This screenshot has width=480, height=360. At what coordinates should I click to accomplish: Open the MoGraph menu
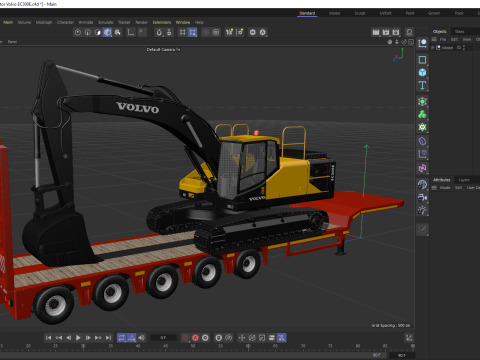(x=44, y=22)
